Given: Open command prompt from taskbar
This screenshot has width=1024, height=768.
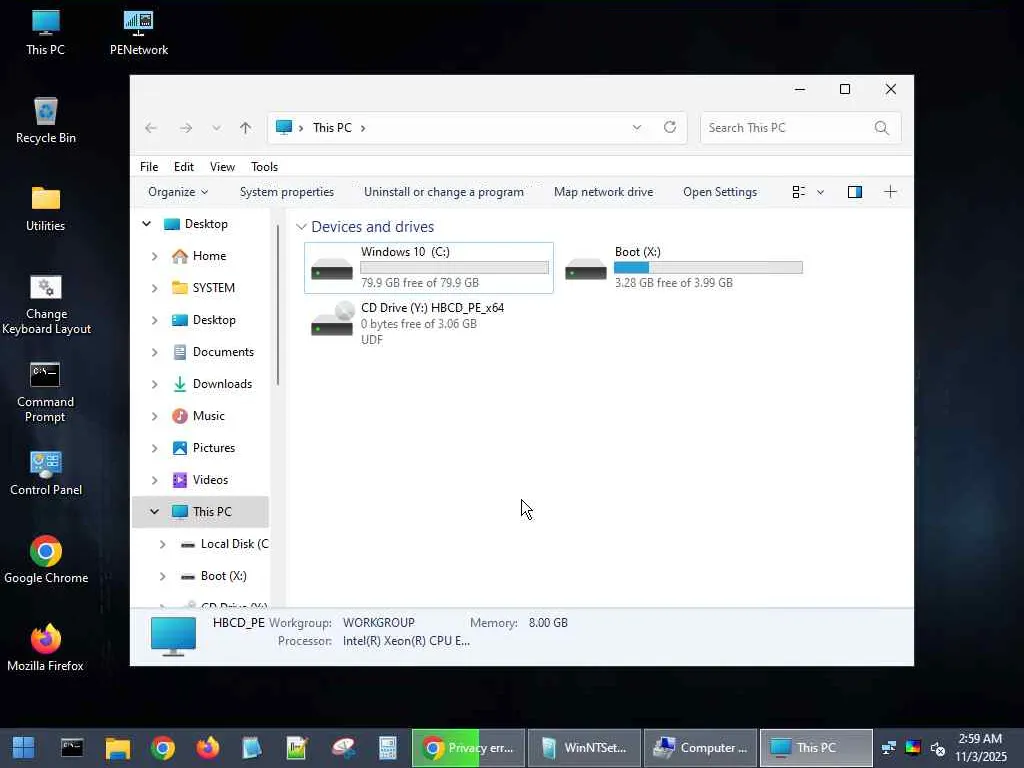Looking at the screenshot, I should pyautogui.click(x=72, y=748).
